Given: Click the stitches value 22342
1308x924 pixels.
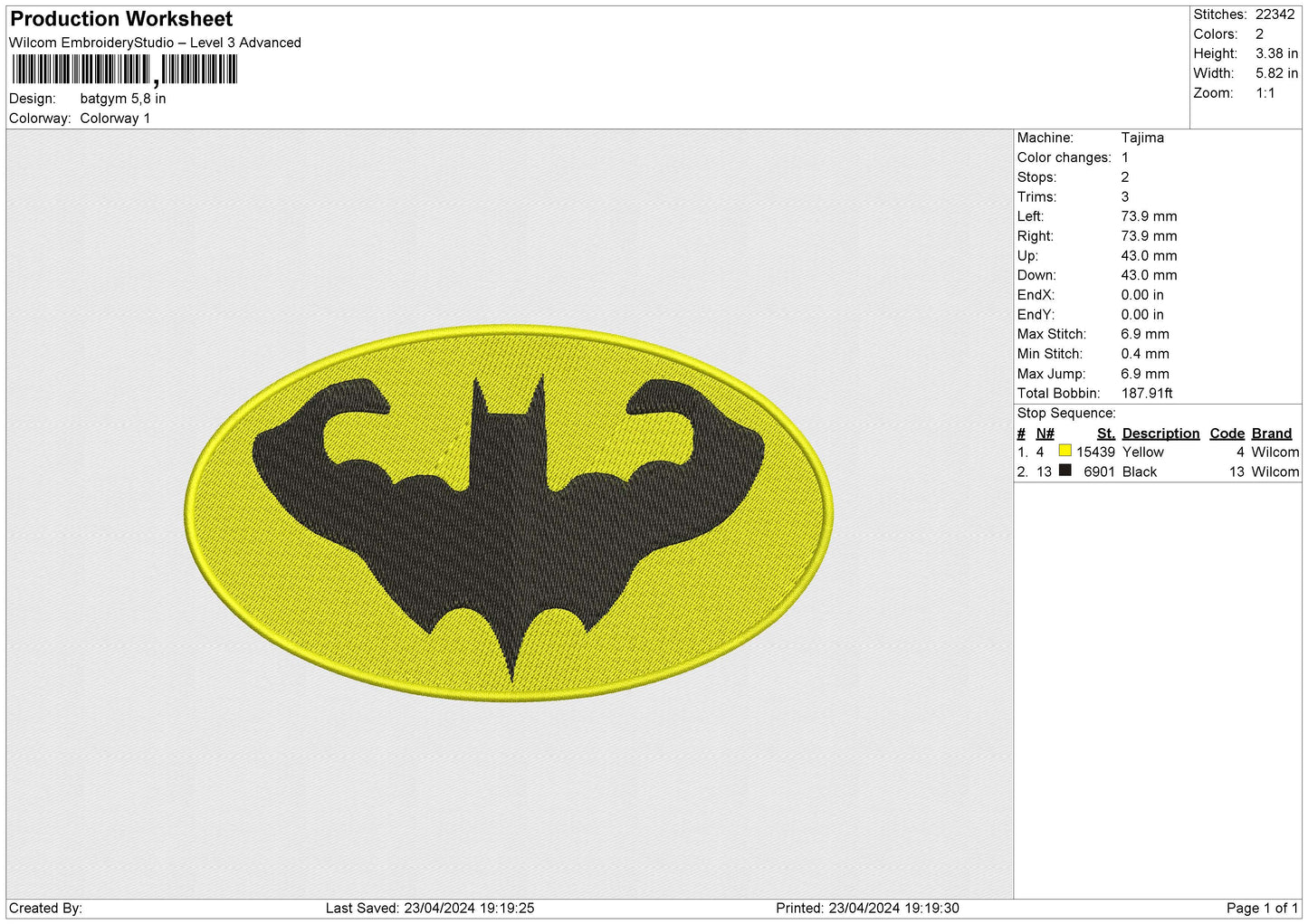Looking at the screenshot, I should coord(1275,14).
